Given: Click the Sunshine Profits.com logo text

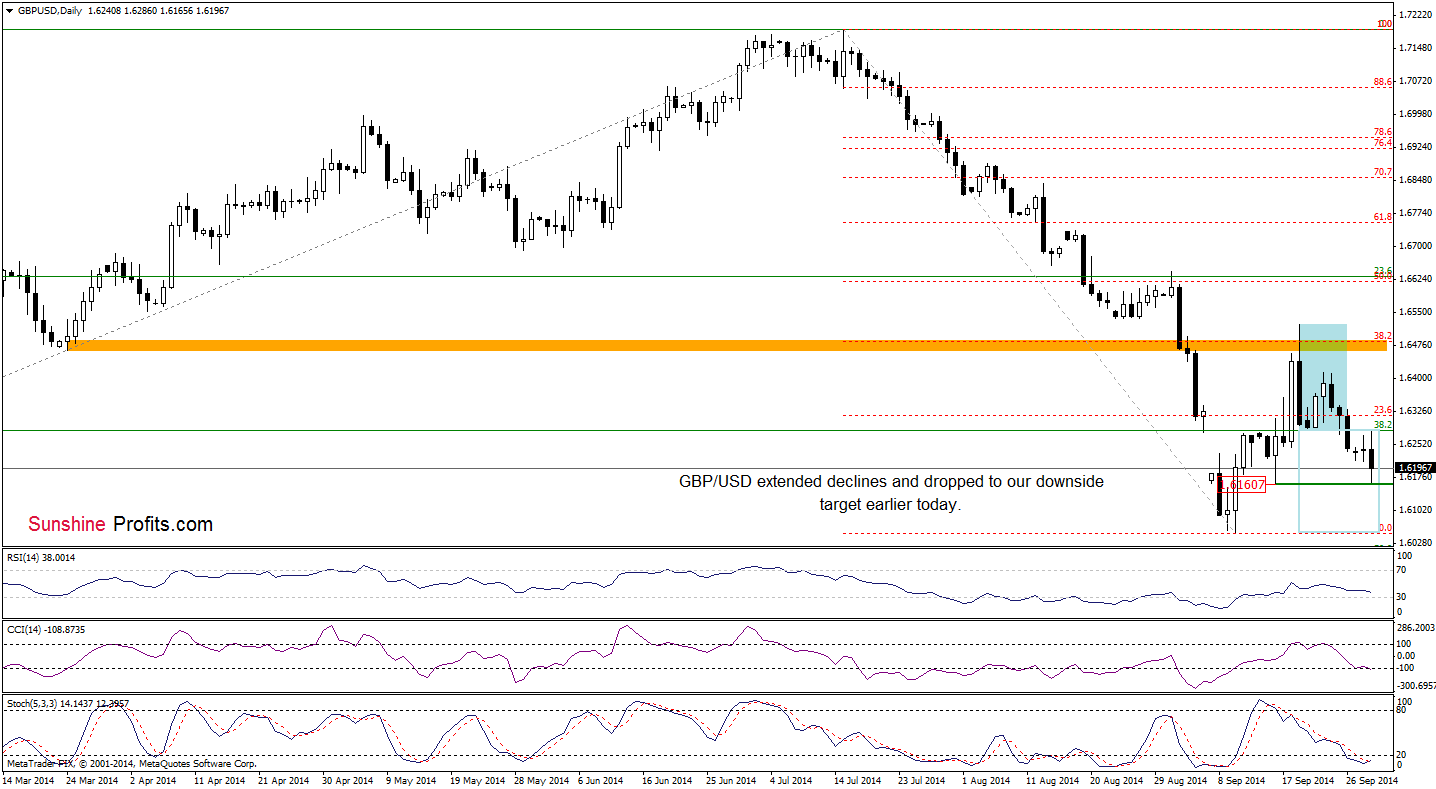Looking at the screenshot, I should (x=120, y=524).
